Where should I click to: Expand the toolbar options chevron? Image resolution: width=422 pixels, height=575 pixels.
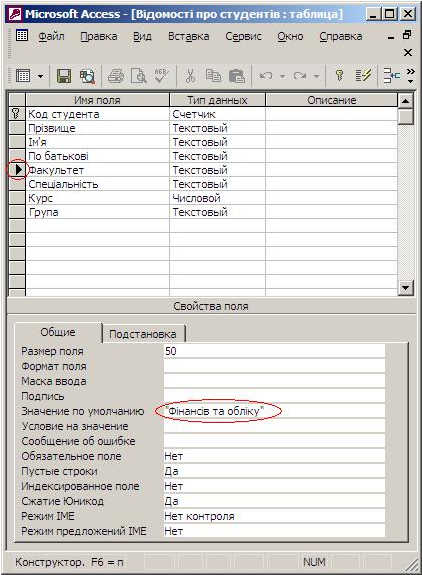411,76
